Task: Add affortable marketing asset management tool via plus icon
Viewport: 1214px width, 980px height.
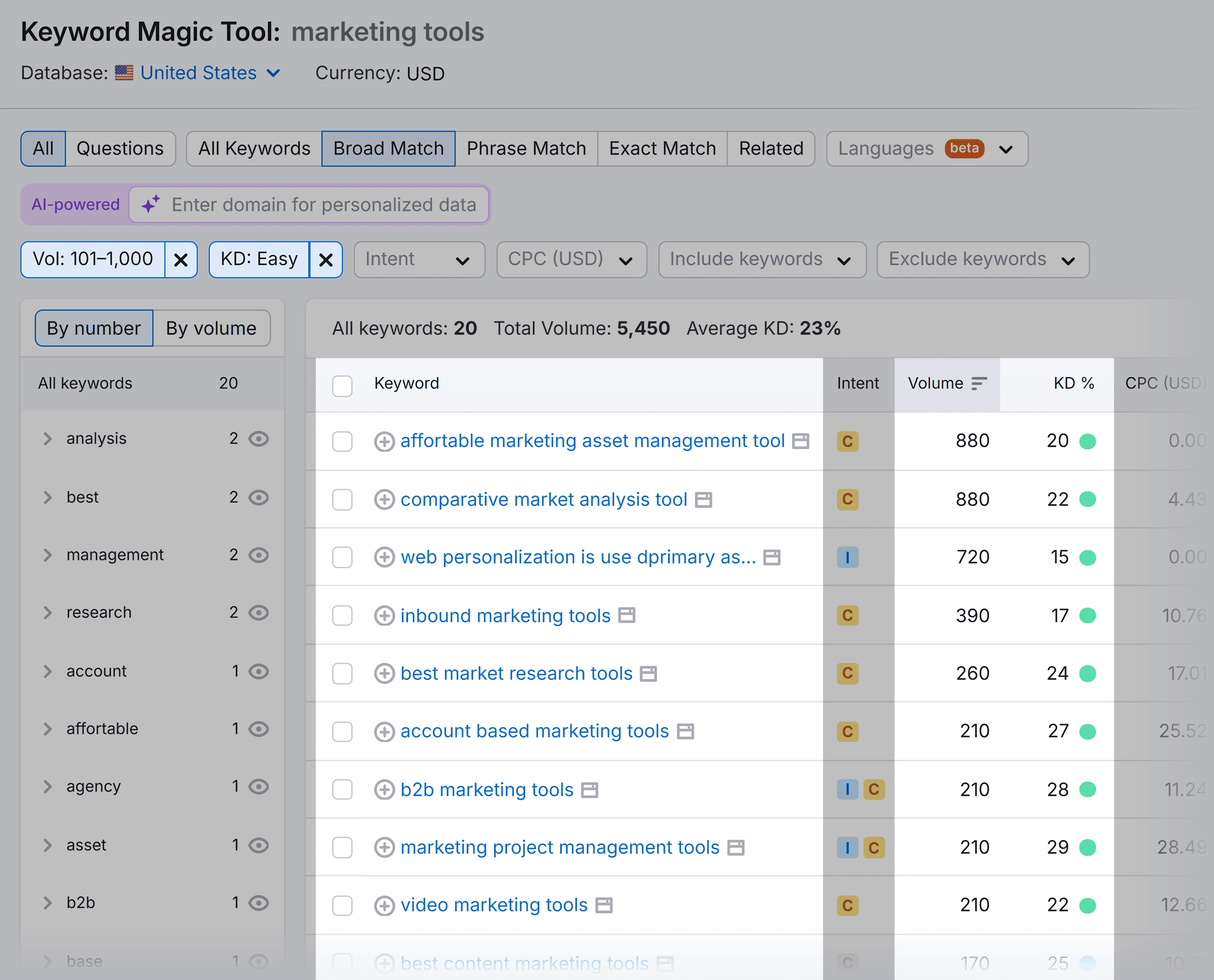Action: [x=384, y=442]
